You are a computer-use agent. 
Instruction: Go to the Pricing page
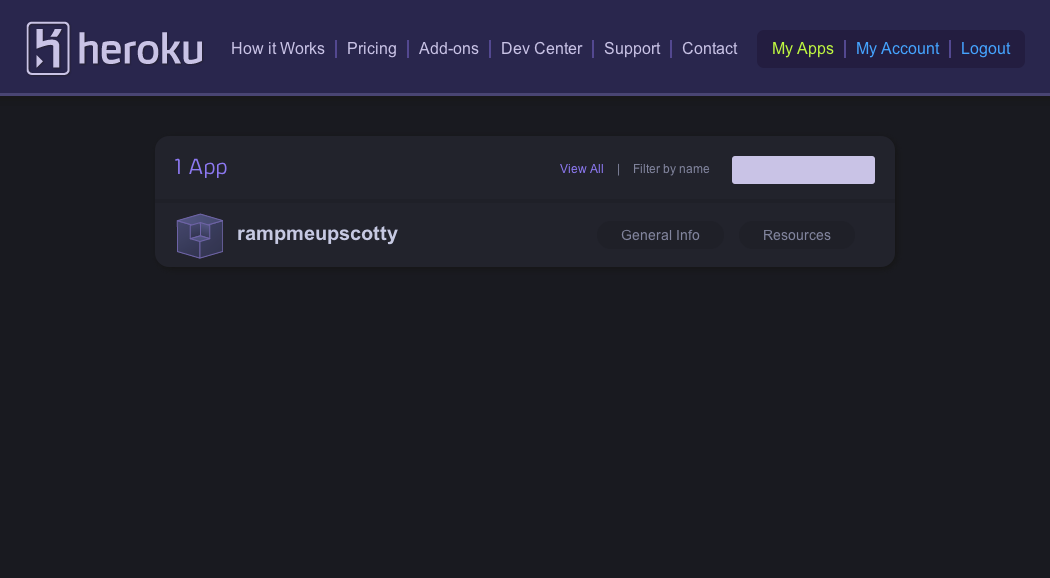[x=372, y=48]
